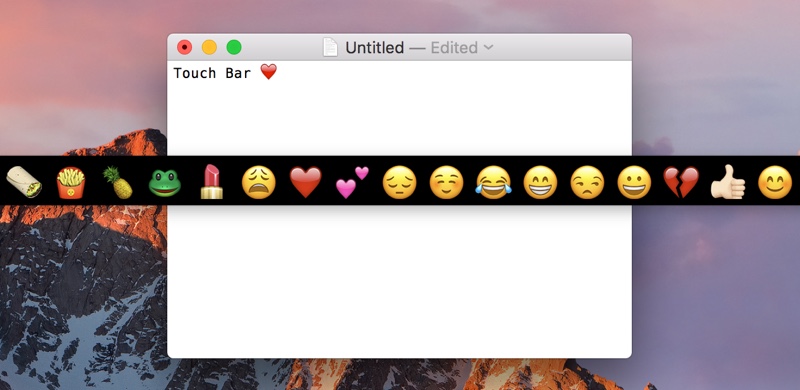800x390 pixels.
Task: Select the unamused face emoji
Action: tap(587, 182)
